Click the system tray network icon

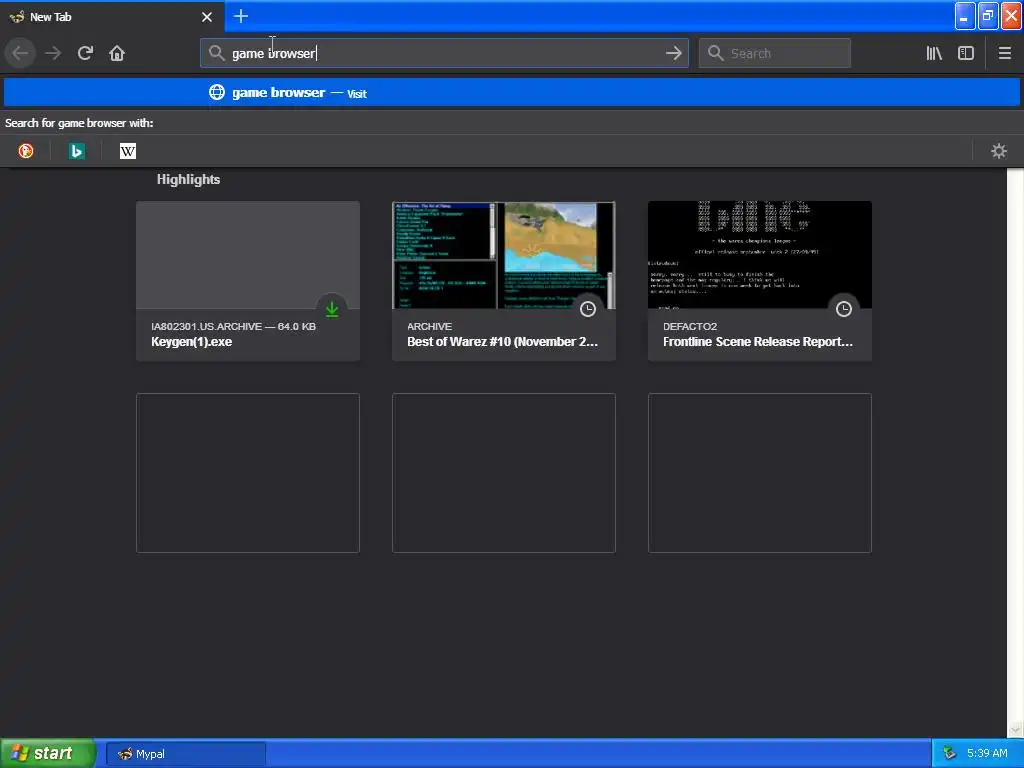click(950, 754)
